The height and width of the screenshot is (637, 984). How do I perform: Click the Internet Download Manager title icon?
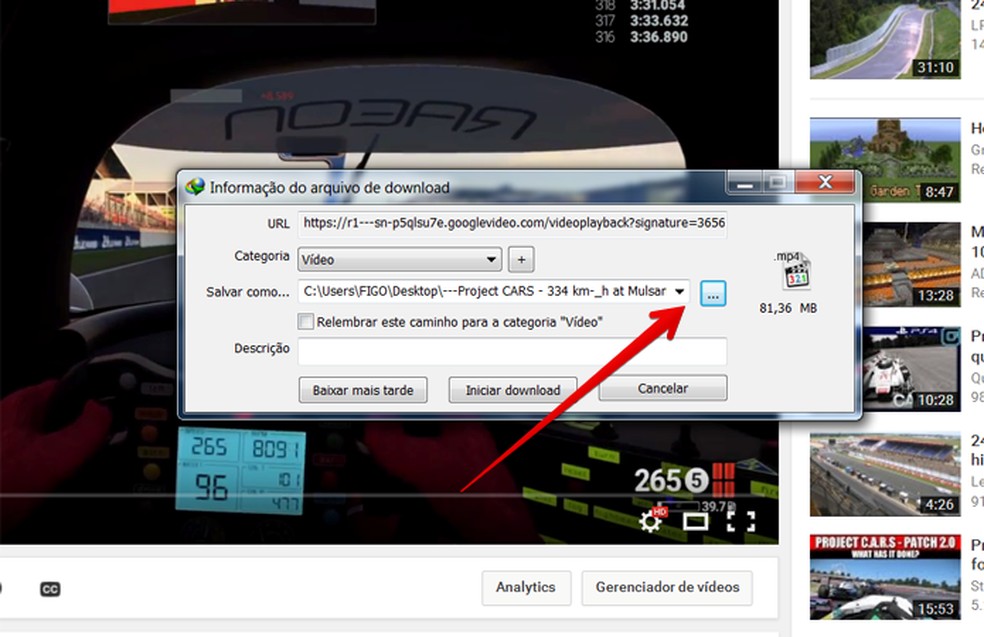coord(195,186)
